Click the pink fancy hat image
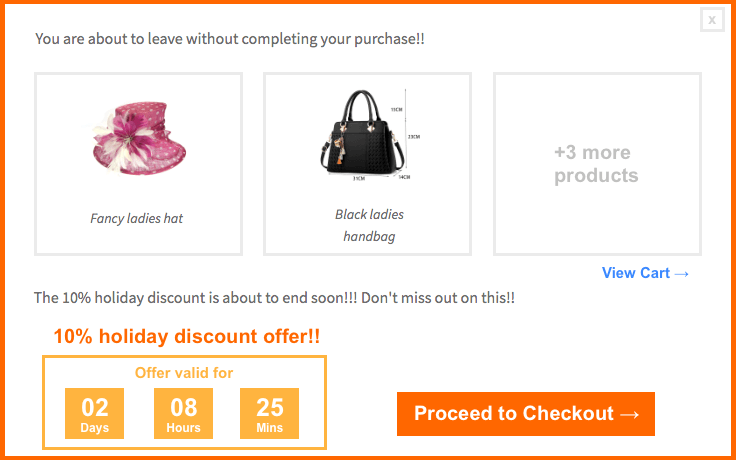 click(138, 140)
